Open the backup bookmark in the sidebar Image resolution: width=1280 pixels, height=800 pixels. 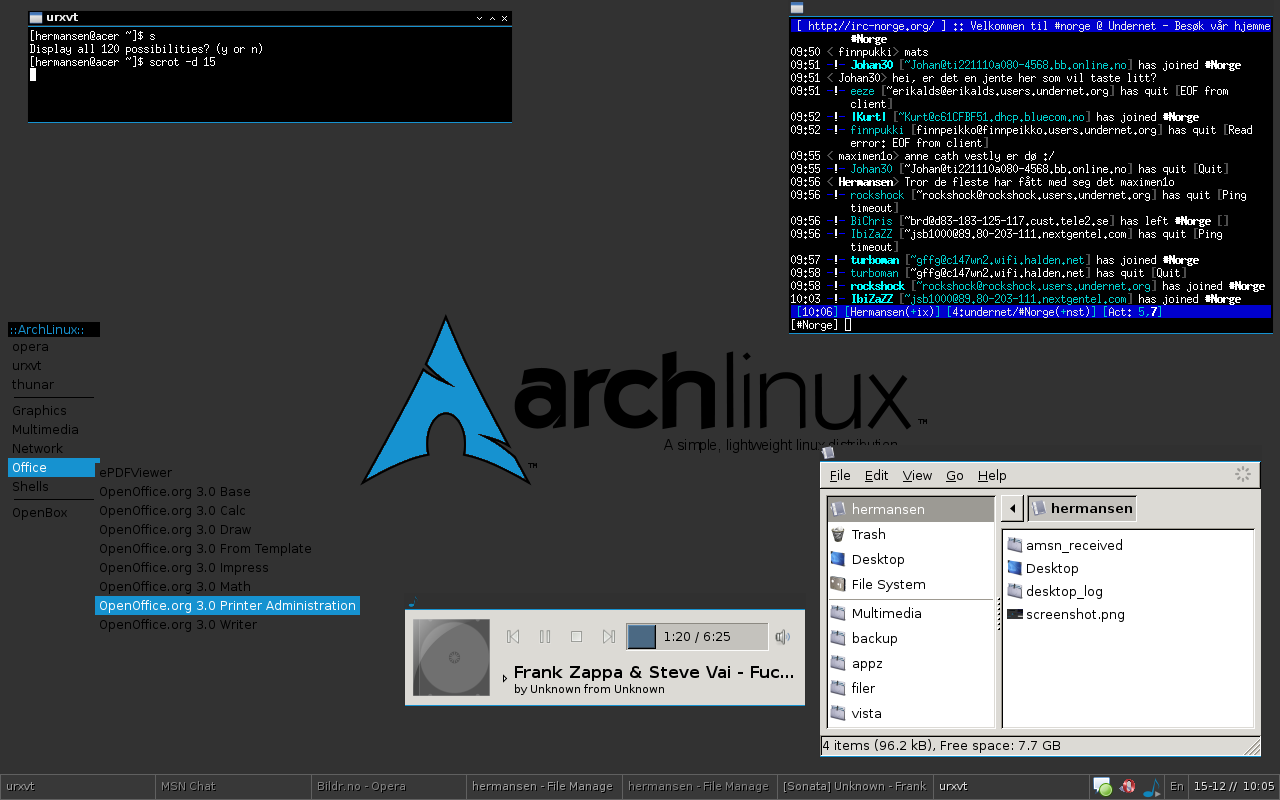point(911,638)
